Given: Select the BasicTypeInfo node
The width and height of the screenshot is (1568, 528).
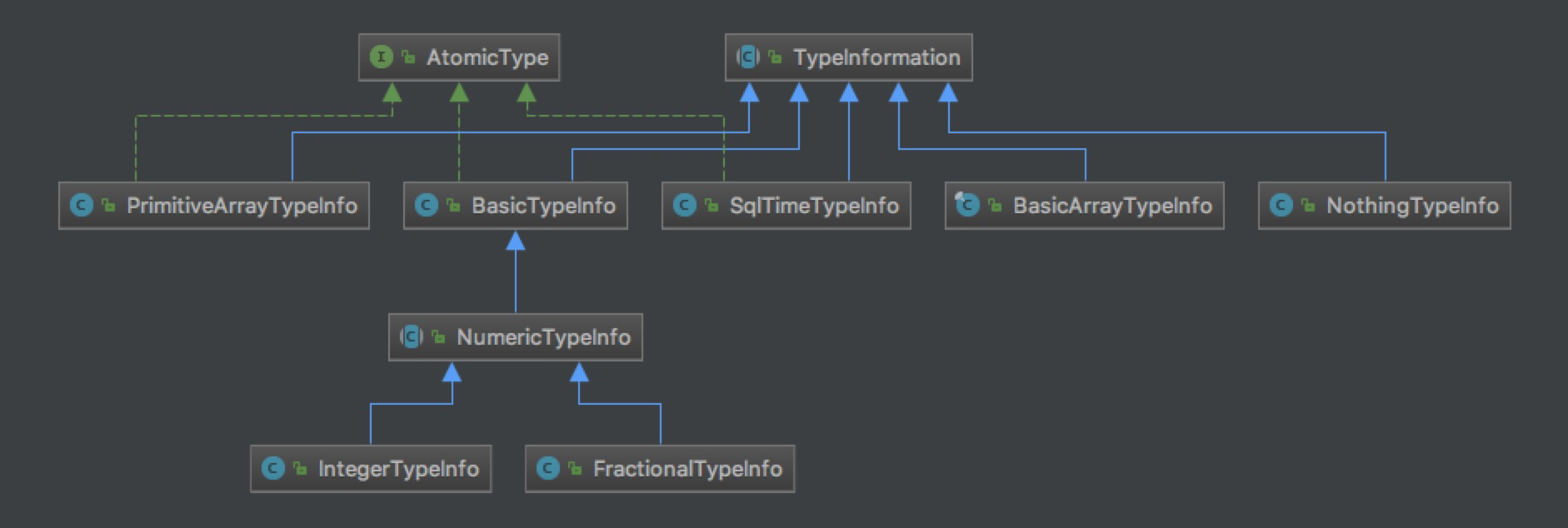Looking at the screenshot, I should tap(516, 206).
